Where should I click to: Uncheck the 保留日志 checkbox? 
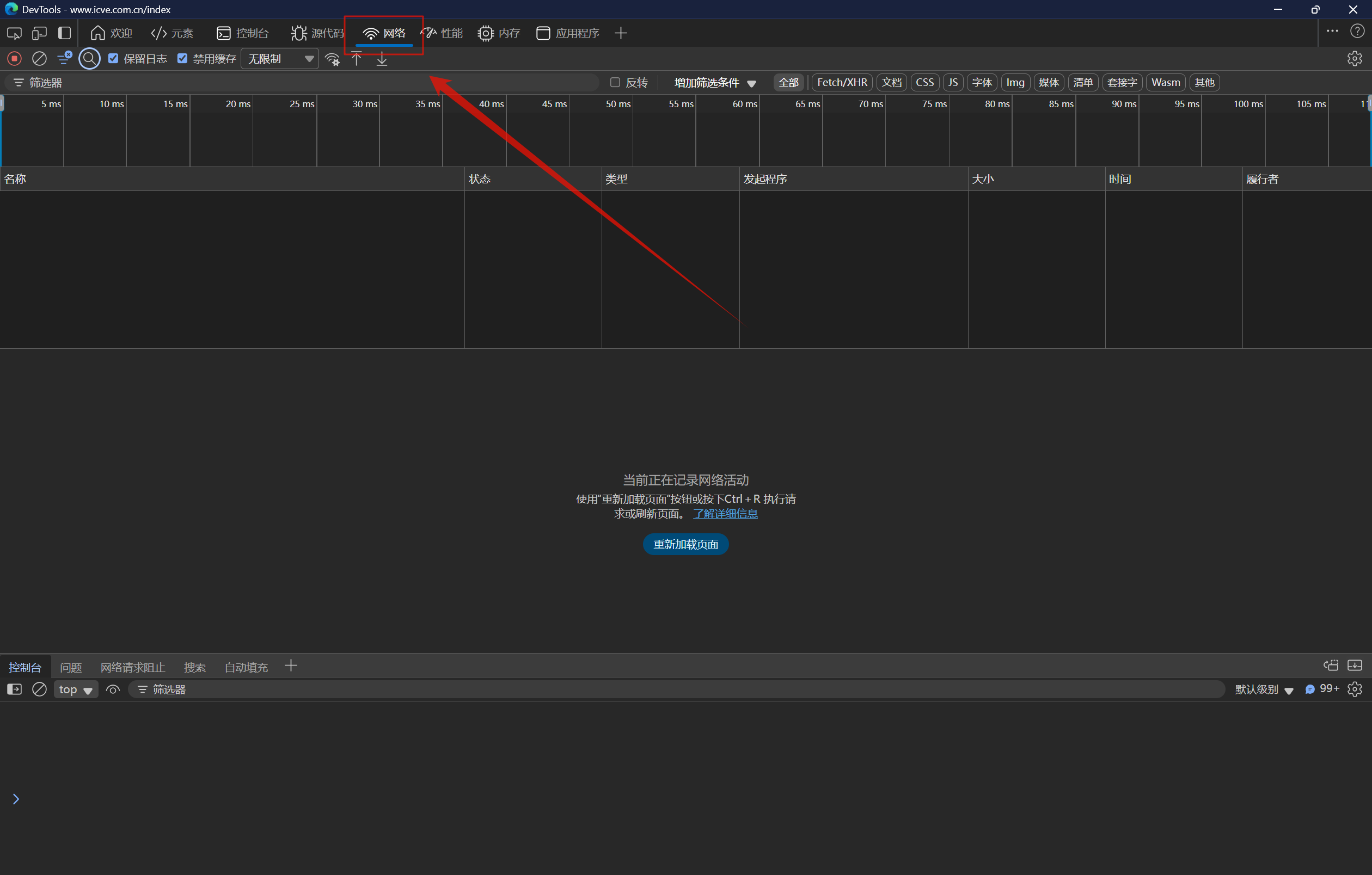pos(113,59)
